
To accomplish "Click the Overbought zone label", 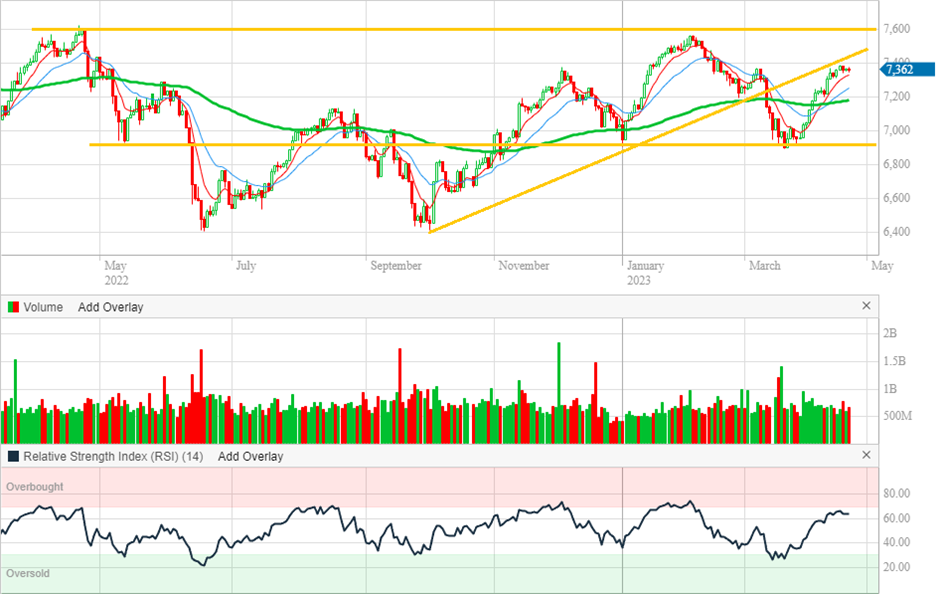I will [x=35, y=487].
